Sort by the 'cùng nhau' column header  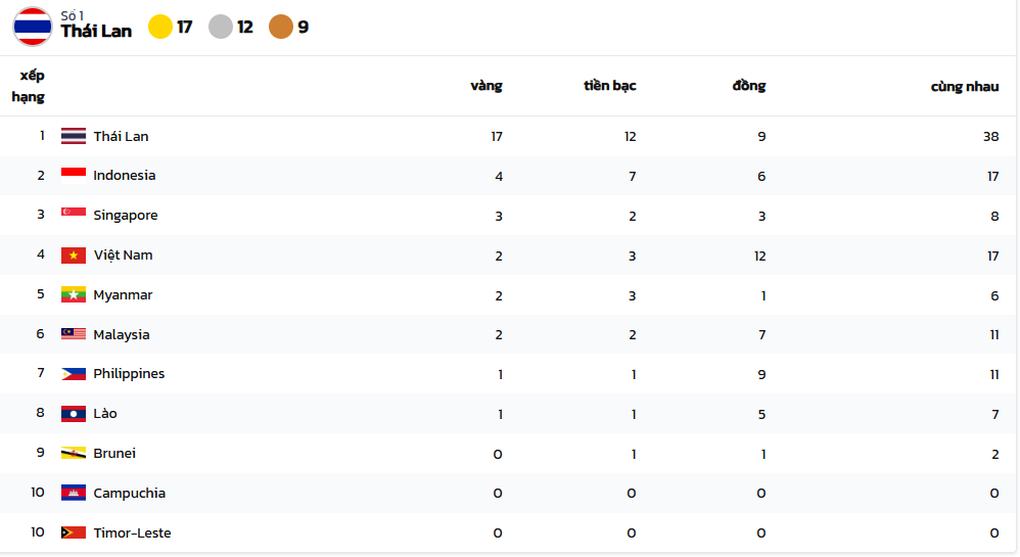click(x=965, y=87)
